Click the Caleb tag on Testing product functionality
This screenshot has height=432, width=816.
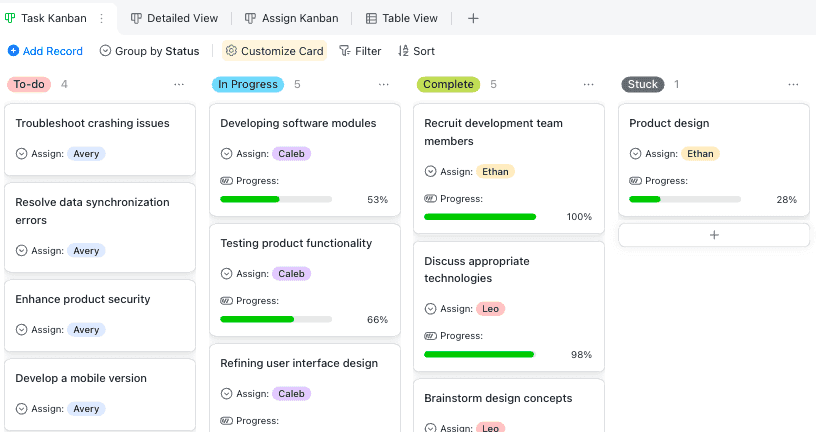pyautogui.click(x=291, y=274)
